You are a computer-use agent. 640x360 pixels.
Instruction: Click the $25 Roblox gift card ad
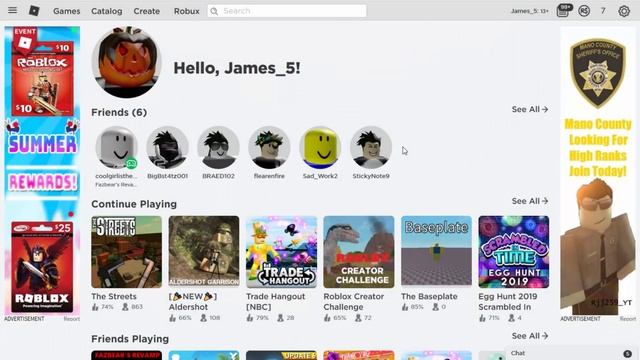point(42,267)
